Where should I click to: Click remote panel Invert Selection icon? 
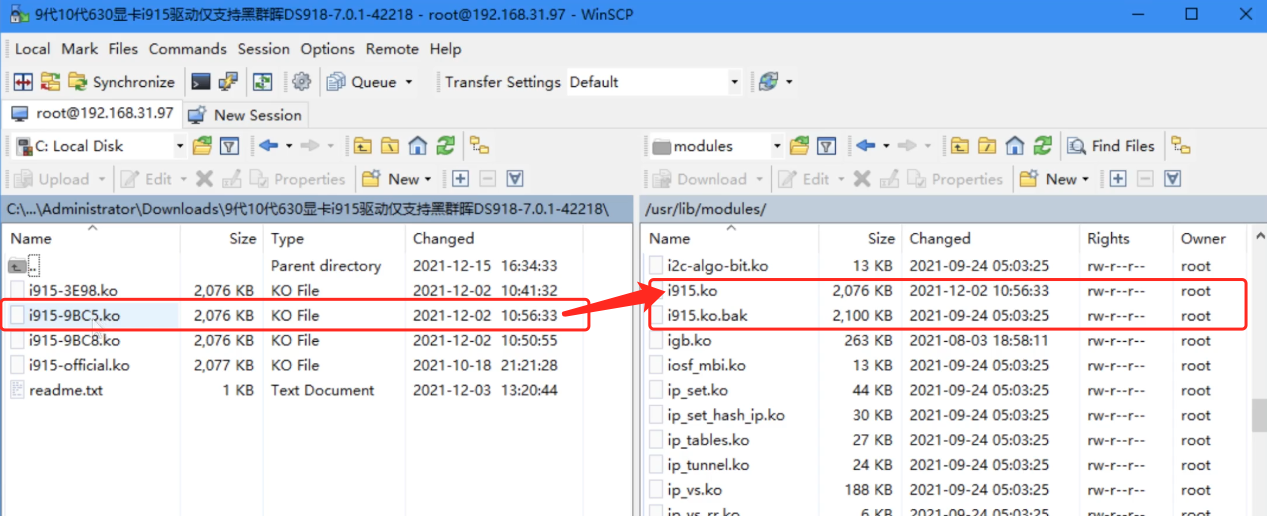pyautogui.click(x=1173, y=179)
